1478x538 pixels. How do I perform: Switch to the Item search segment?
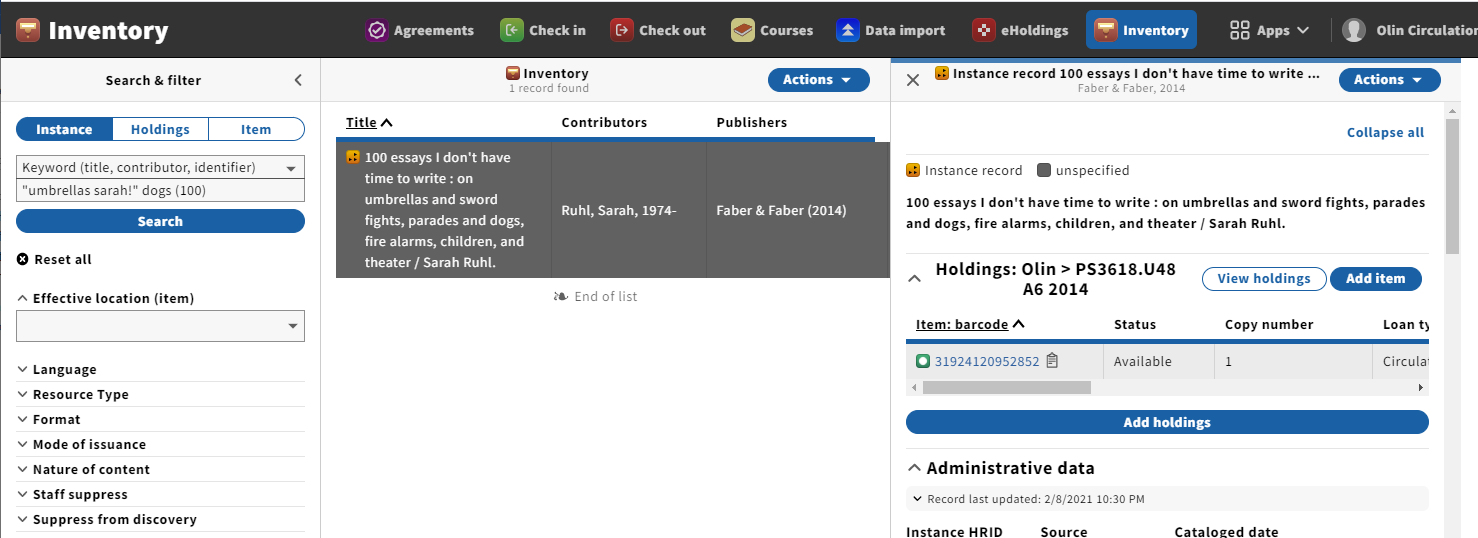(x=256, y=129)
